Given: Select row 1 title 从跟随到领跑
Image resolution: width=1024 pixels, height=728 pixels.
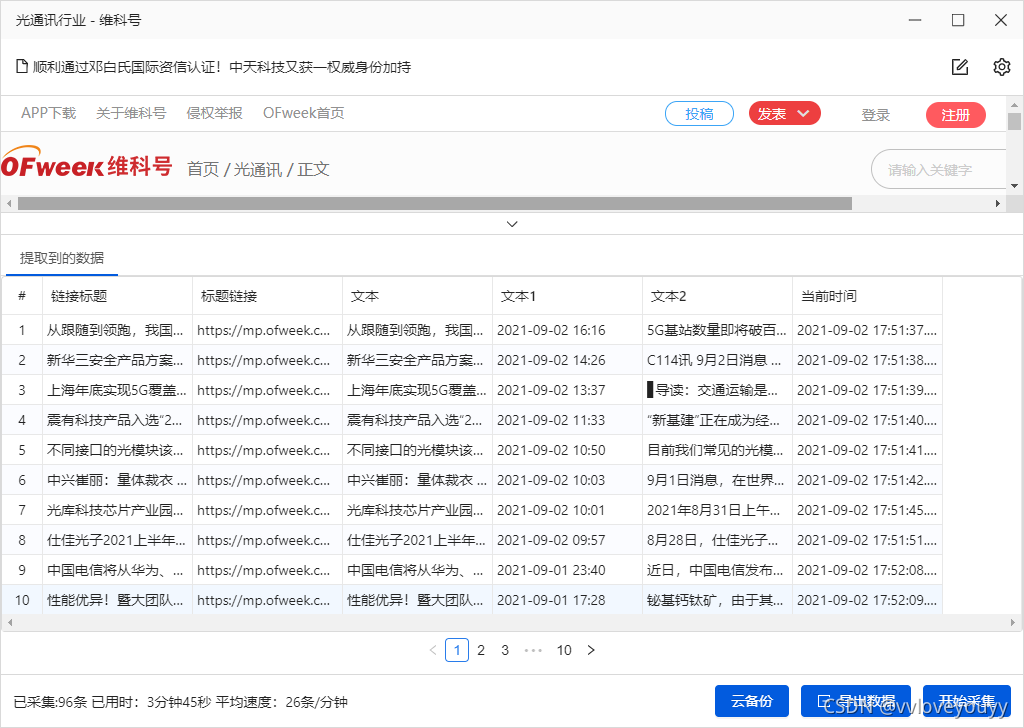Looking at the screenshot, I should 117,330.
